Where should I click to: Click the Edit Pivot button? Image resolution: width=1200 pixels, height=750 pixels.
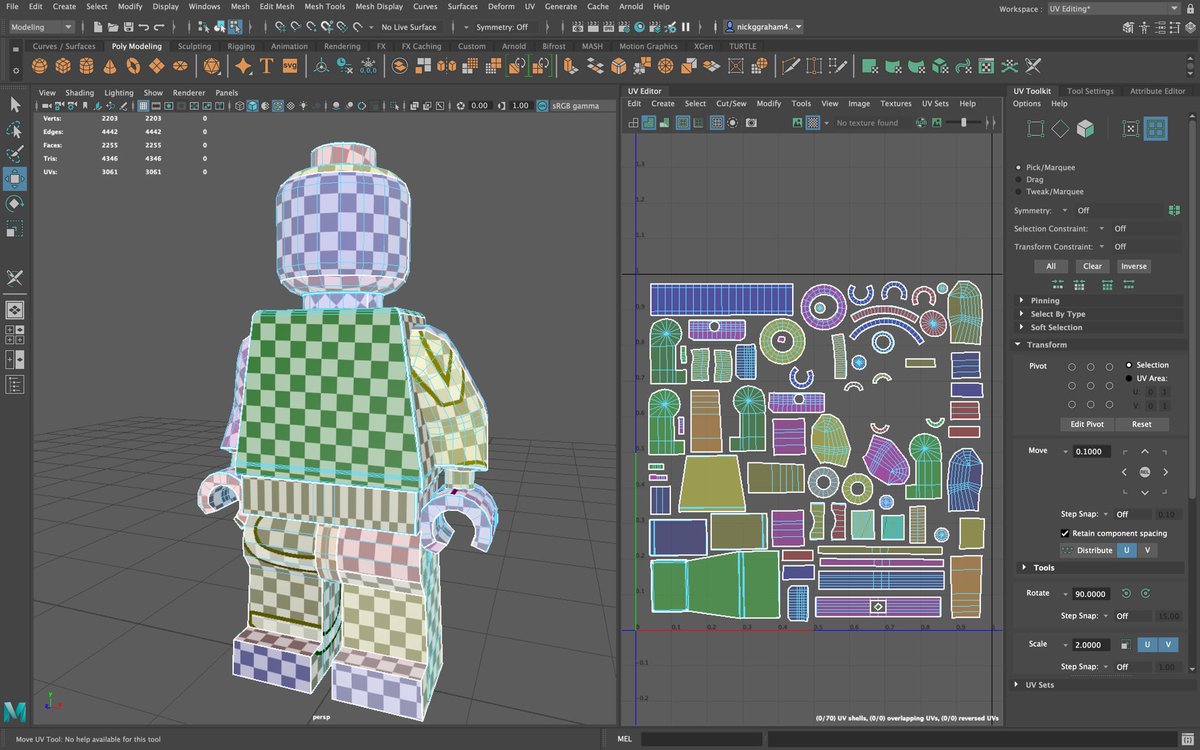[x=1087, y=424]
